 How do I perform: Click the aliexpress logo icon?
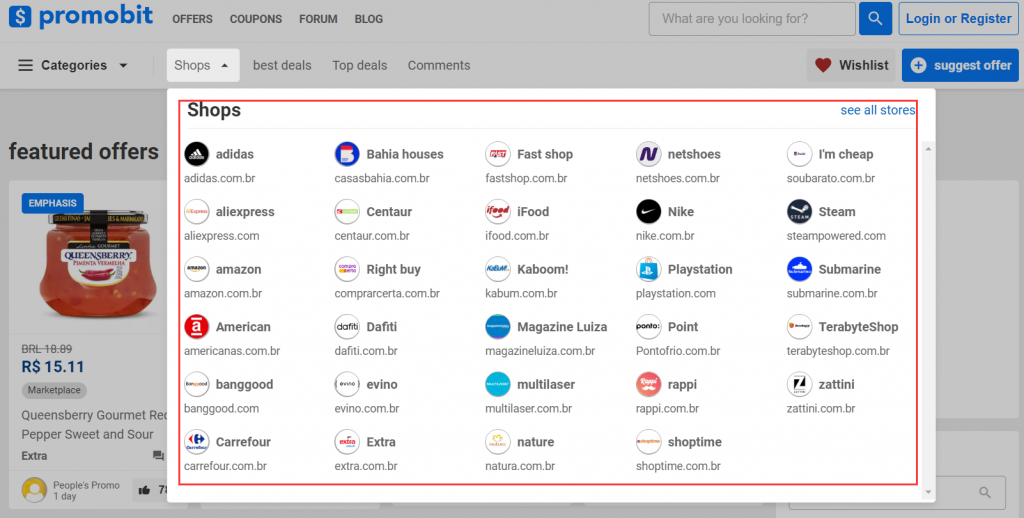click(x=197, y=212)
